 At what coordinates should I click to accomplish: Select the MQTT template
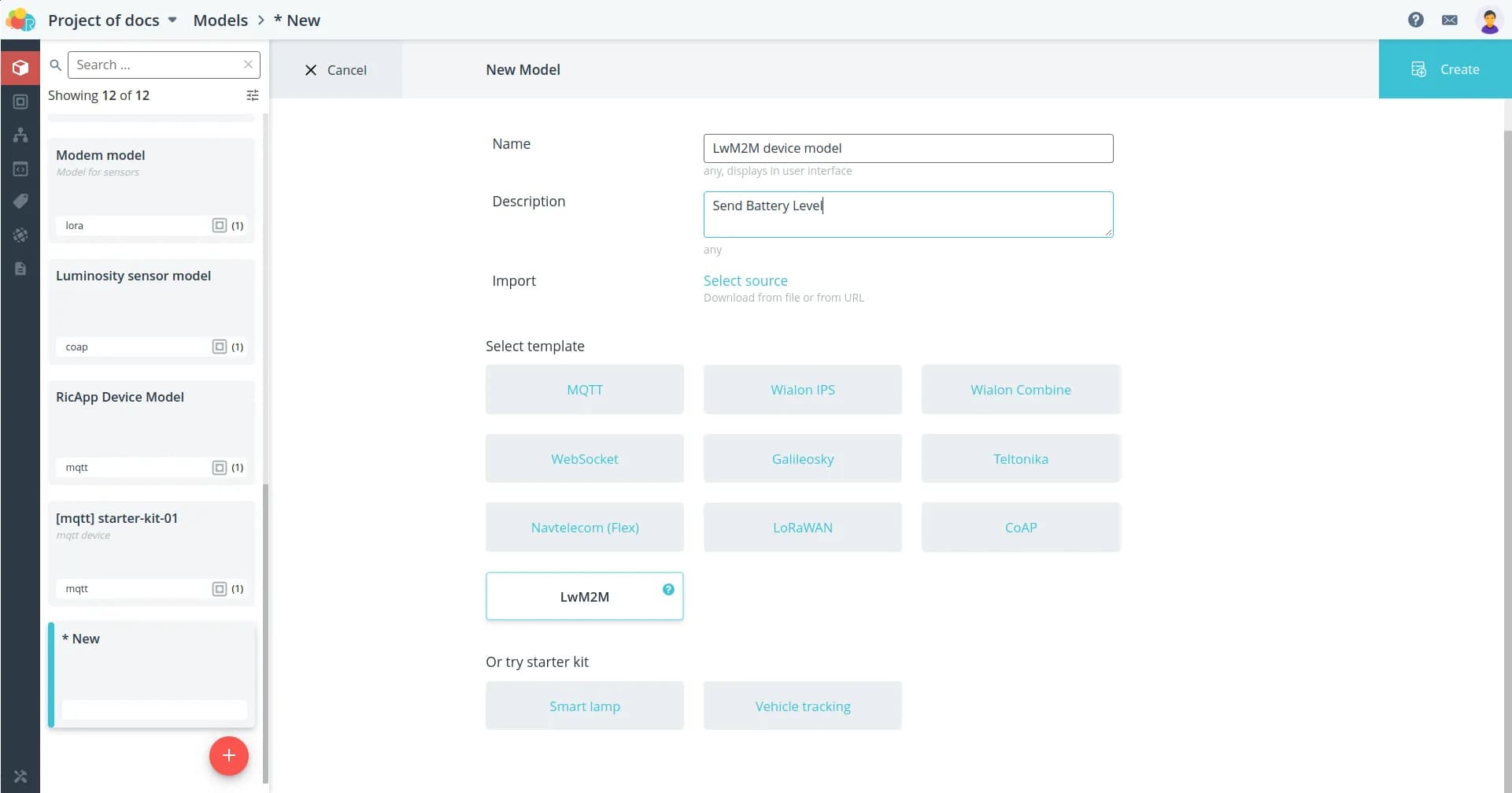point(584,390)
